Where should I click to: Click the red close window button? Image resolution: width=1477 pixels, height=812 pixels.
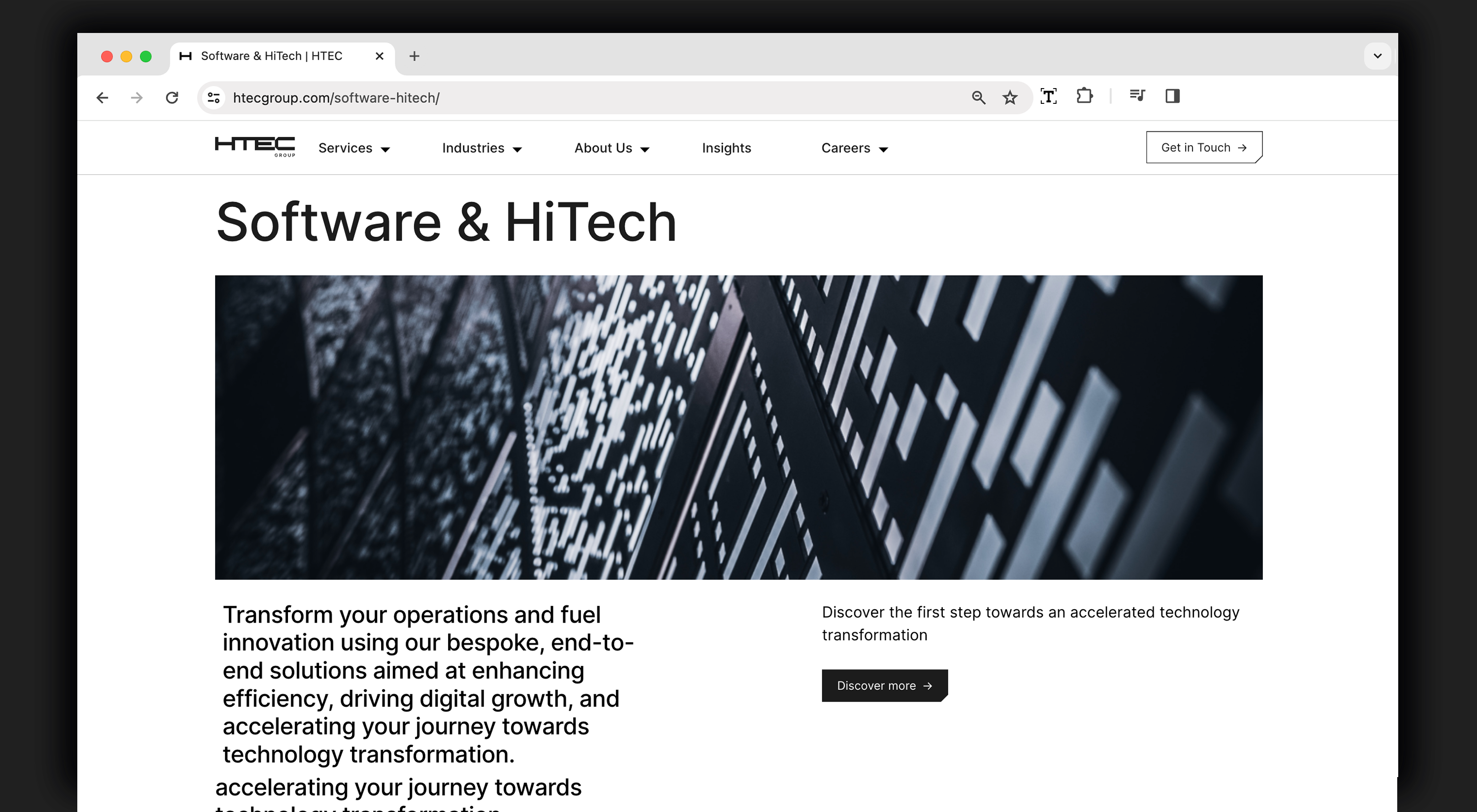(107, 56)
